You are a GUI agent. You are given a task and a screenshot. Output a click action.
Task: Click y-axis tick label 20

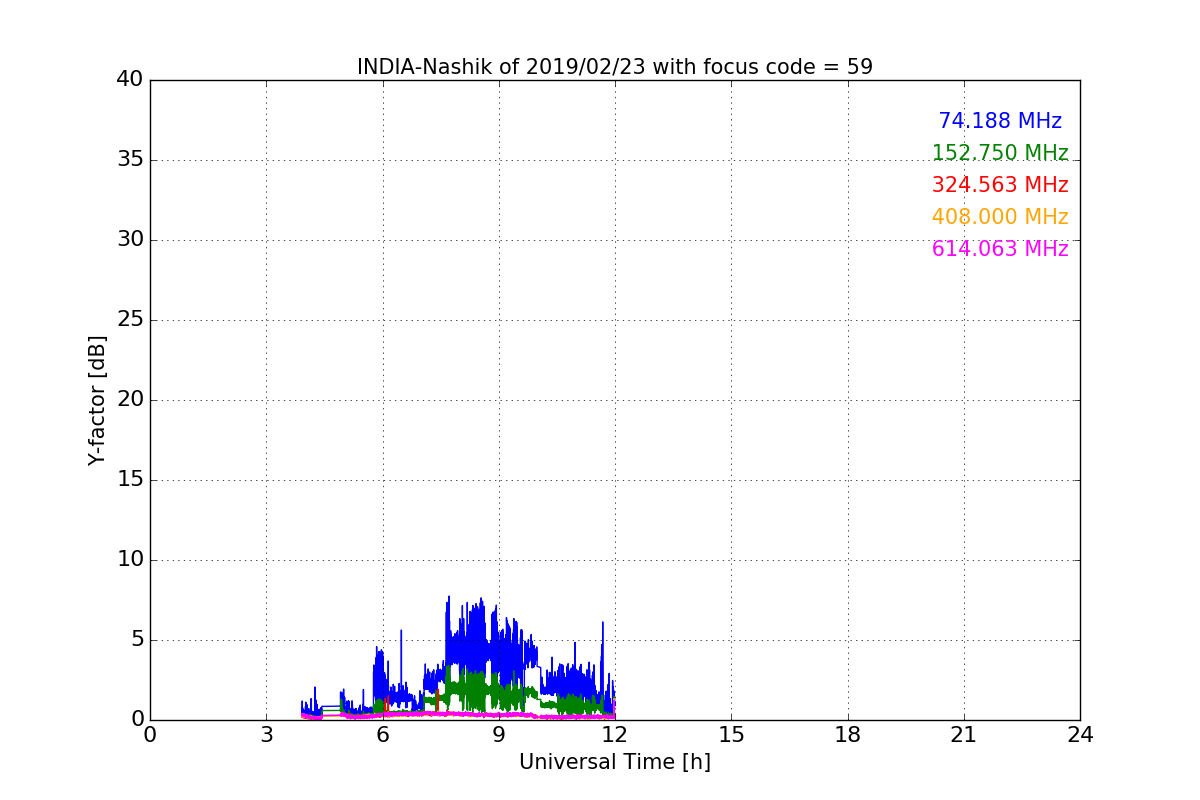pos(130,400)
